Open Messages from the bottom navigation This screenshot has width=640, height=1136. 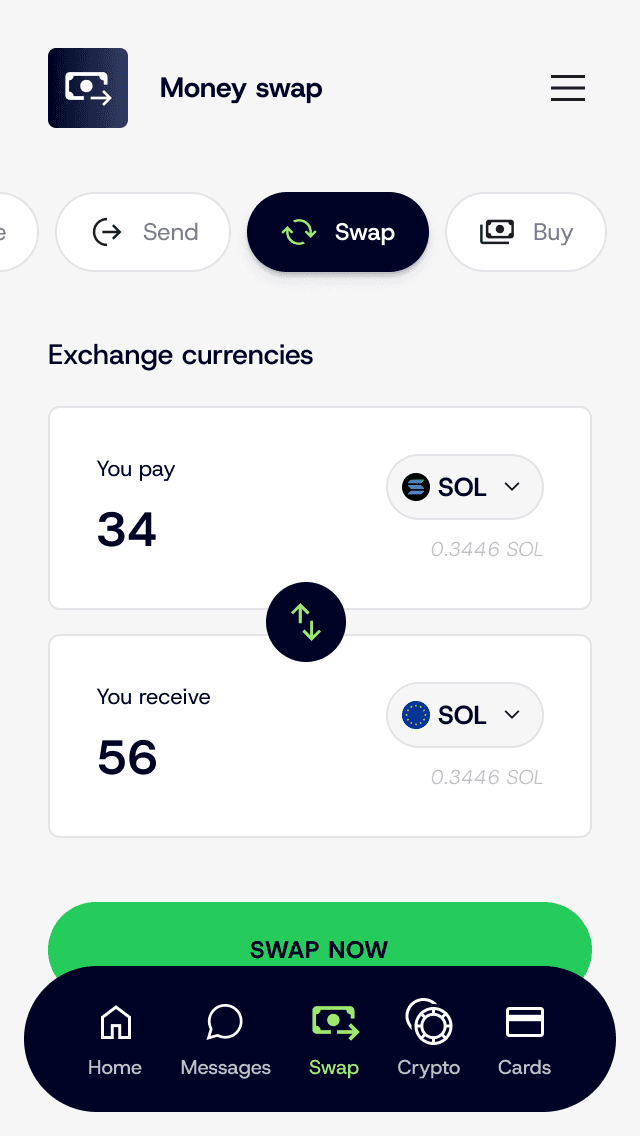pyautogui.click(x=224, y=1022)
